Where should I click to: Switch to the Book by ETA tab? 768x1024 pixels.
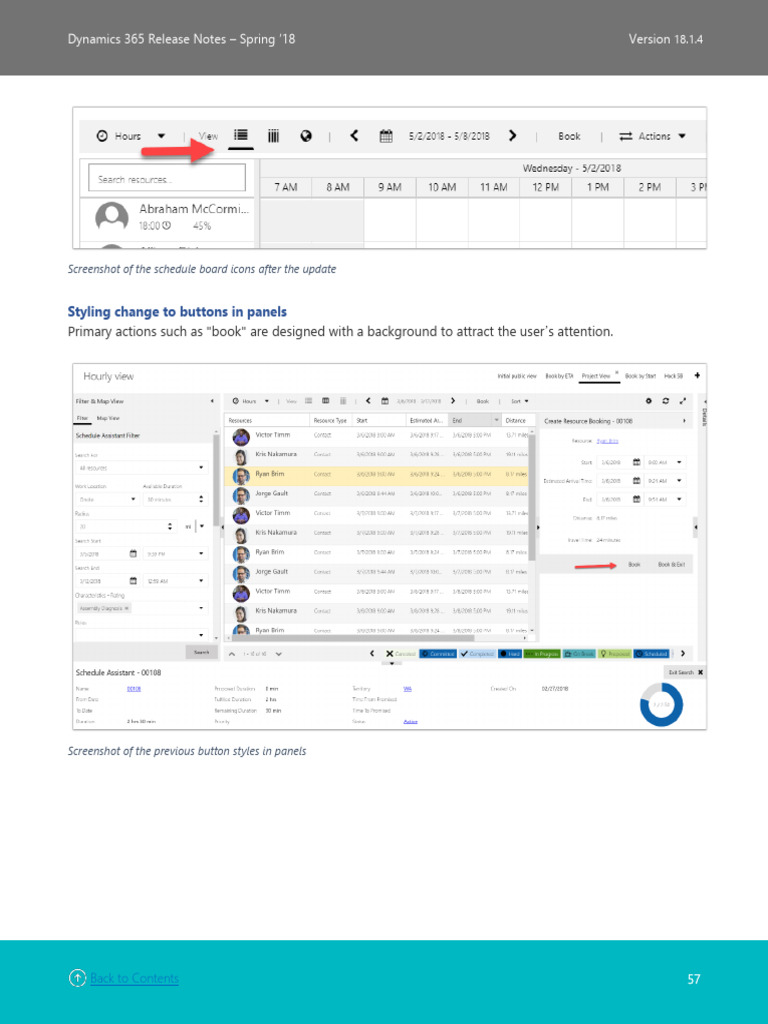click(x=559, y=376)
